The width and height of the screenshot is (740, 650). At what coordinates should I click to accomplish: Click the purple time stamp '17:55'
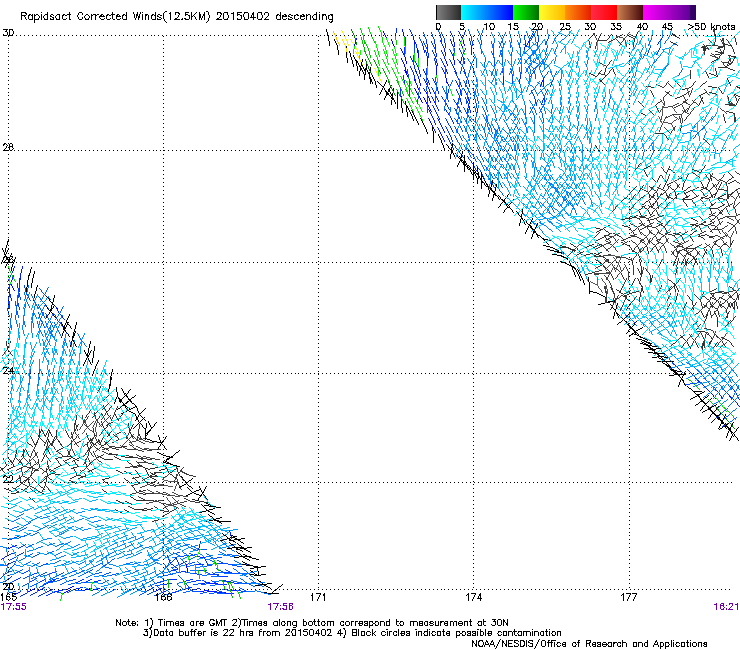point(14,607)
